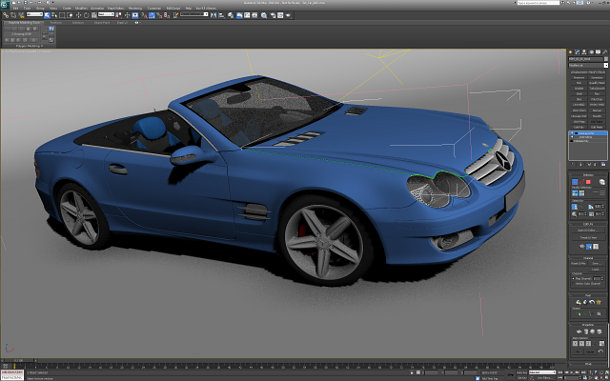Select the Select and Link tool
This screenshot has width=610, height=381.
[6, 15]
